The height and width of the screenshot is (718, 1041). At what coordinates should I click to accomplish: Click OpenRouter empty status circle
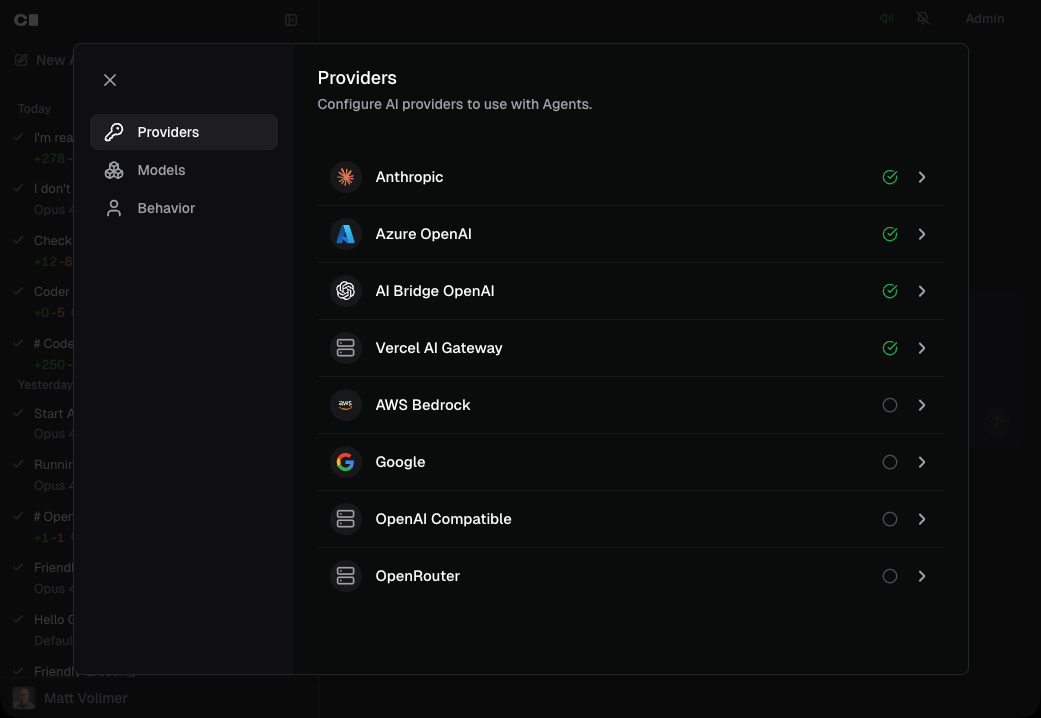point(890,576)
